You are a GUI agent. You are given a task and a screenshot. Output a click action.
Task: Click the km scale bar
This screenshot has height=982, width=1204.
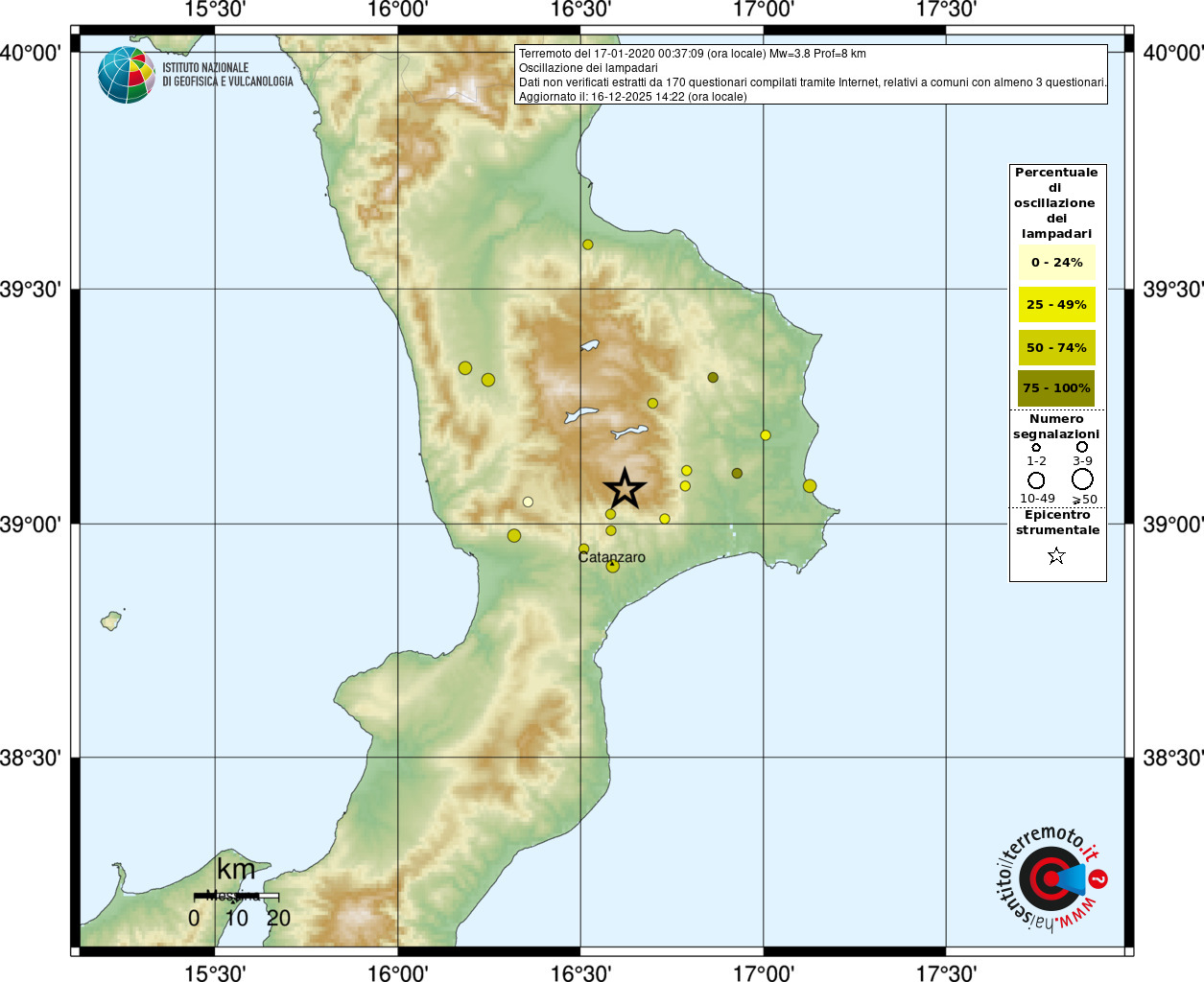coord(236,897)
